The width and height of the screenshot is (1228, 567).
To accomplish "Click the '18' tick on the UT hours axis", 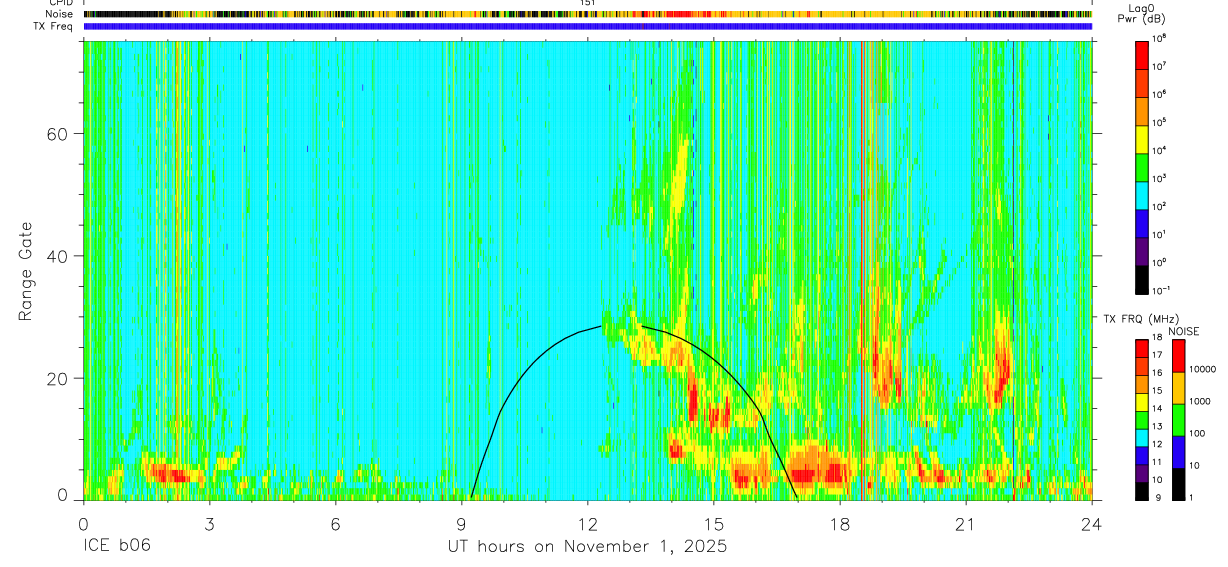I will (840, 525).
